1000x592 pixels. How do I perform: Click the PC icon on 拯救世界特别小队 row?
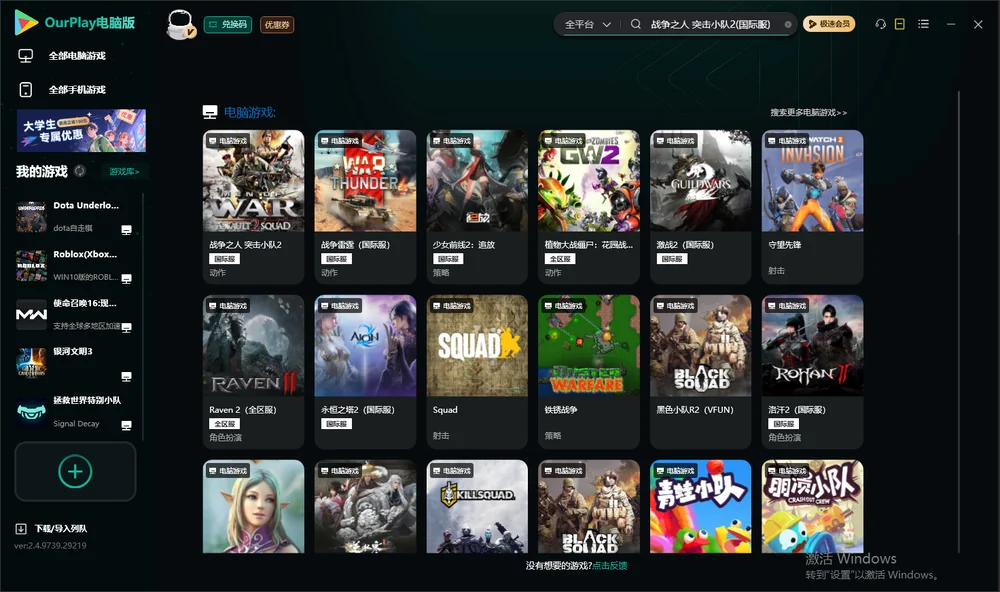pyautogui.click(x=126, y=426)
